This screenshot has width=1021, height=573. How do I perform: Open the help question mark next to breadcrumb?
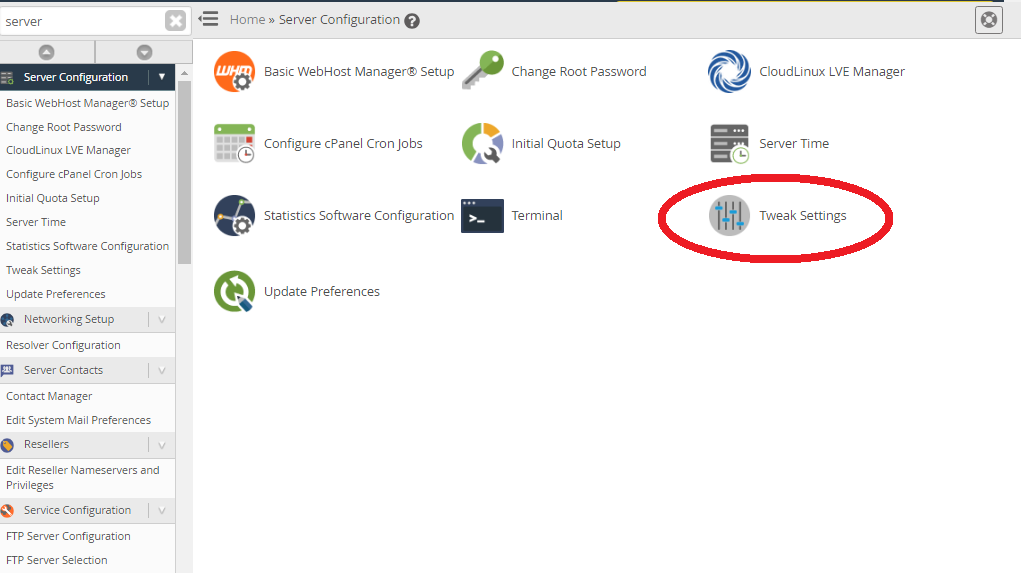click(412, 21)
